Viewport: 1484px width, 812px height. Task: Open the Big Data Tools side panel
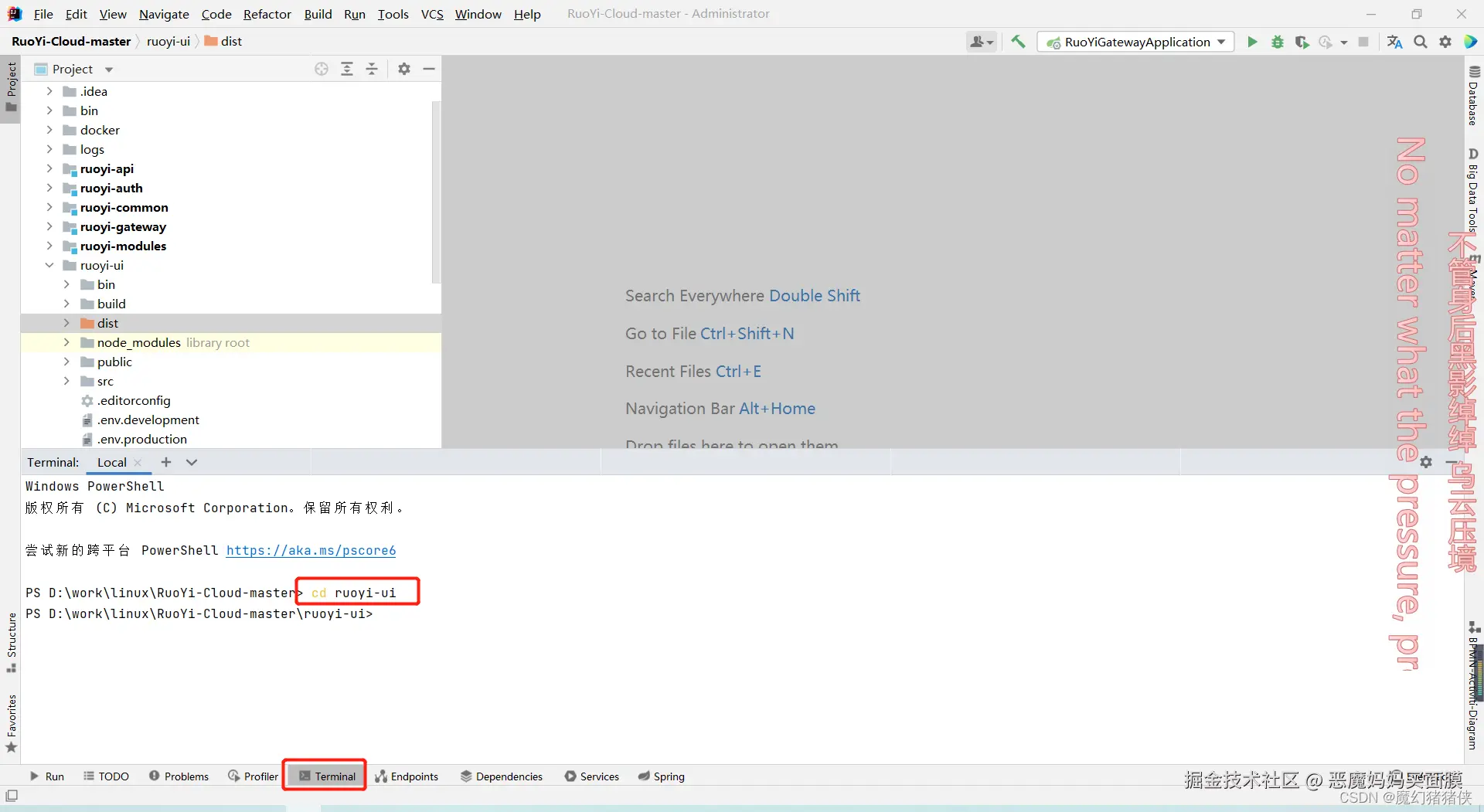(1473, 190)
